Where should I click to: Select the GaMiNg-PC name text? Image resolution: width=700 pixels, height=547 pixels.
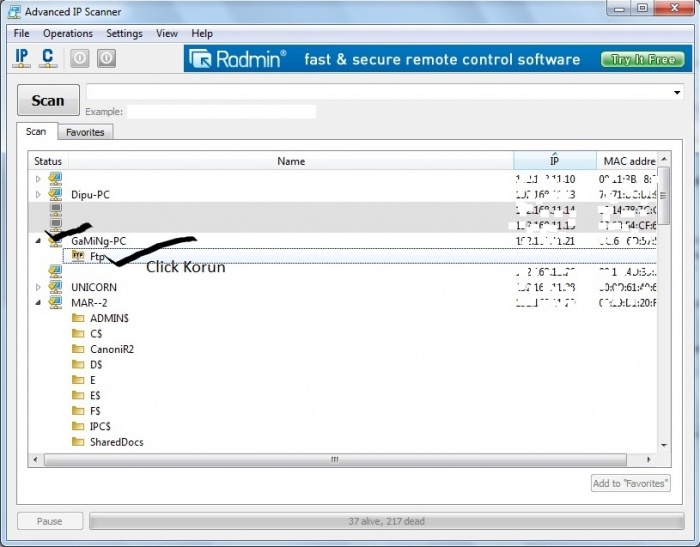(99, 241)
